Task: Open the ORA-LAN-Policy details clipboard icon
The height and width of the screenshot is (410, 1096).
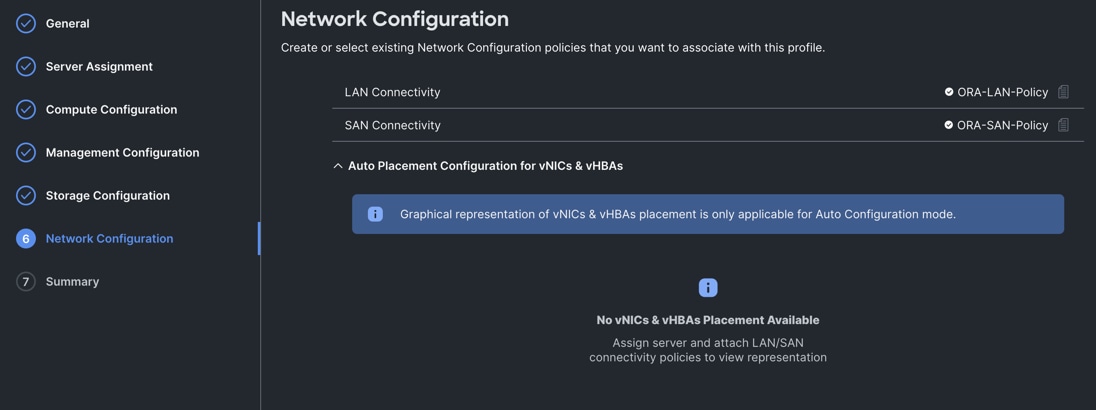Action: pyautogui.click(x=1063, y=92)
